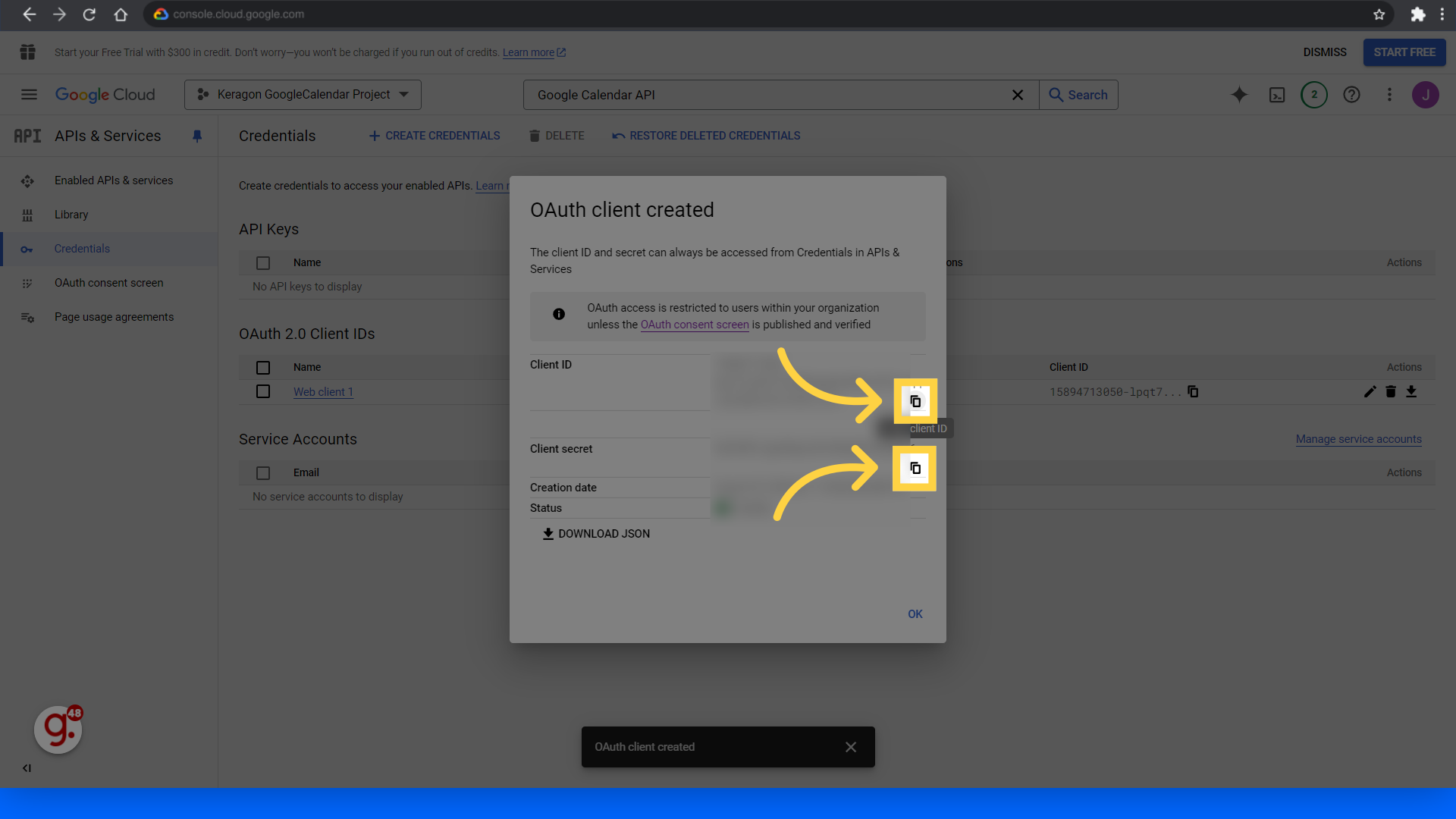Image resolution: width=1456 pixels, height=819 pixels.
Task: Open notifications badge showing 2
Action: click(x=1314, y=95)
